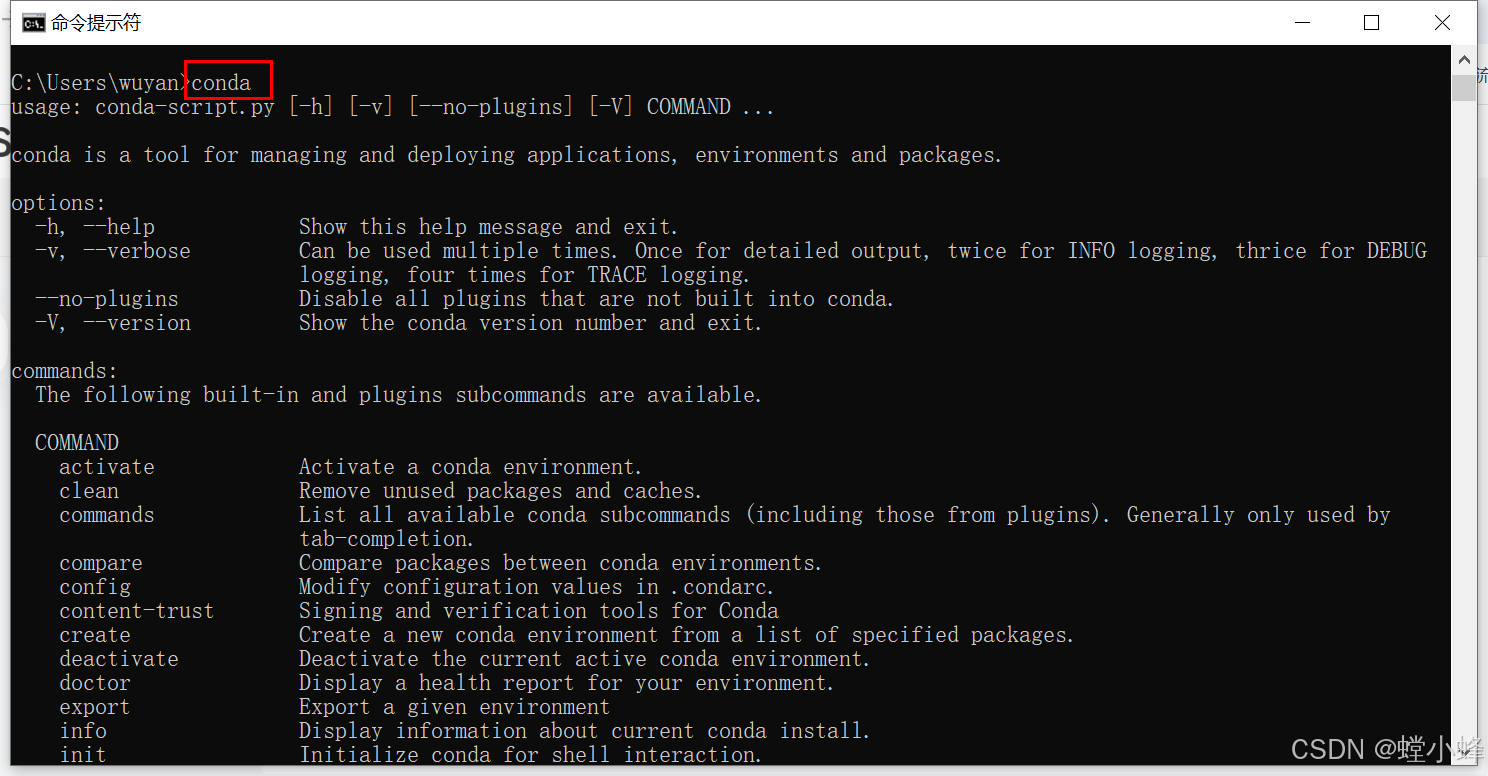Click 'conda is a tool for managing' line
Viewport: 1488px width, 776px height.
click(506, 155)
